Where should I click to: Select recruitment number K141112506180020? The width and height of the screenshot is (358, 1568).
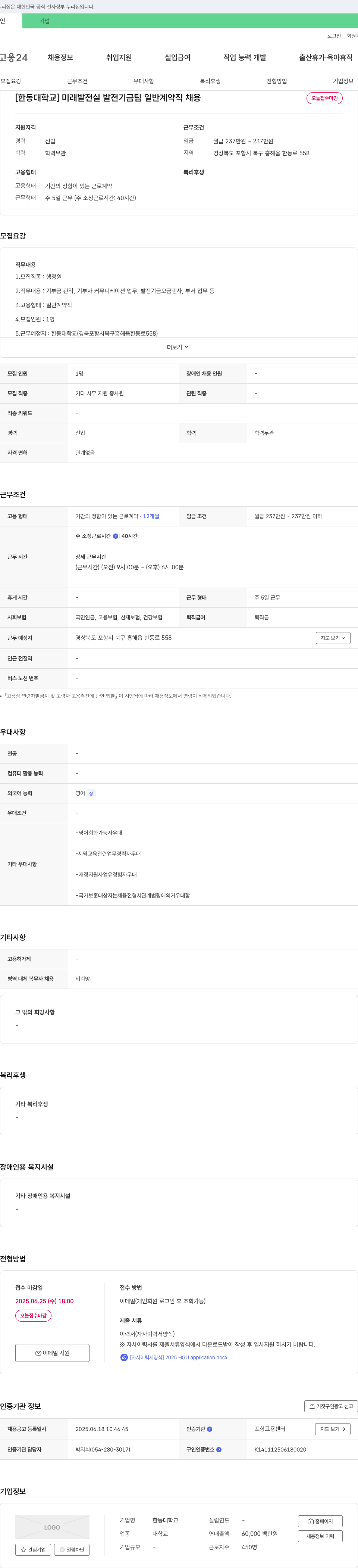[280, 1449]
